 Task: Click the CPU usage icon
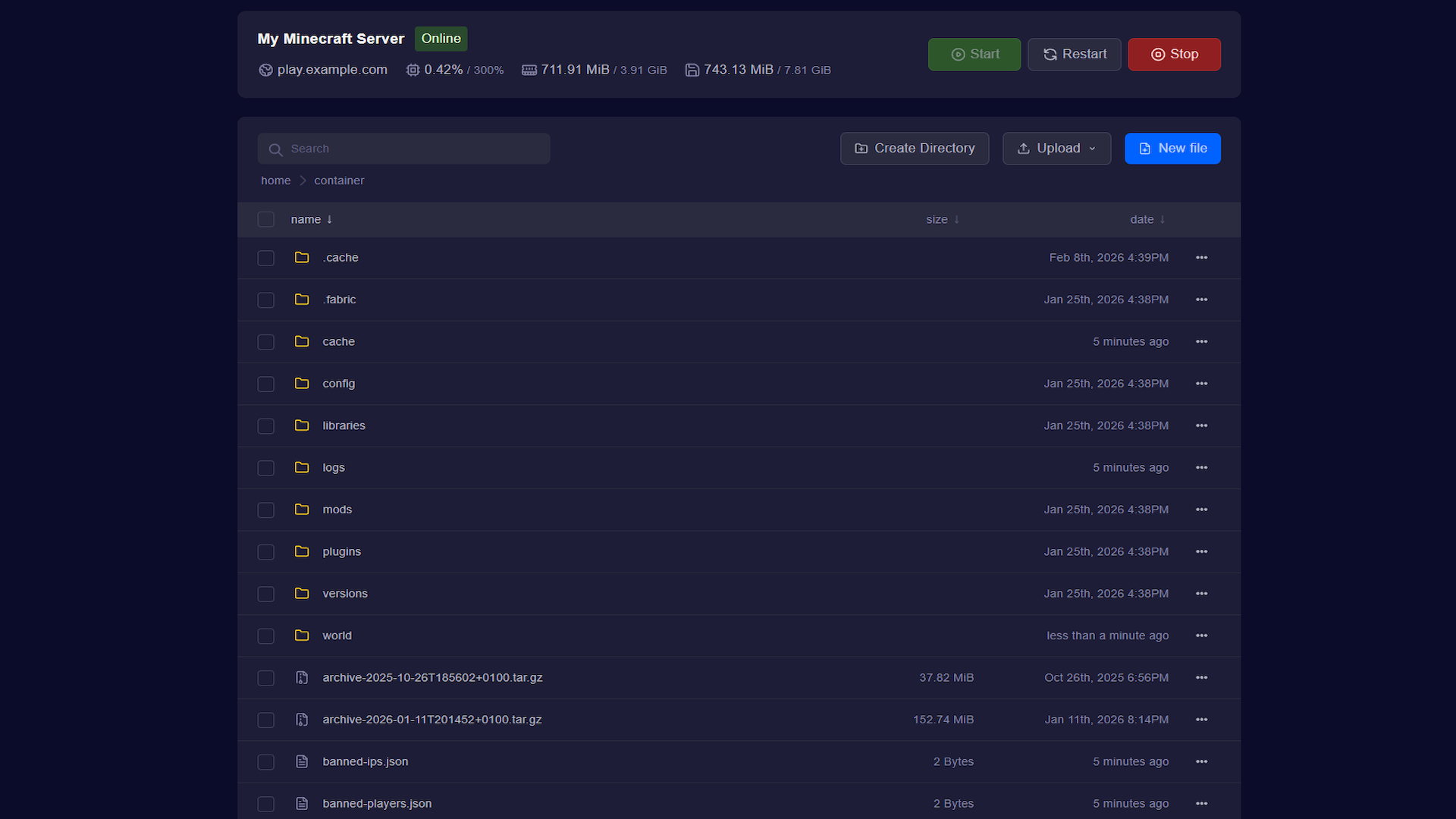413,70
